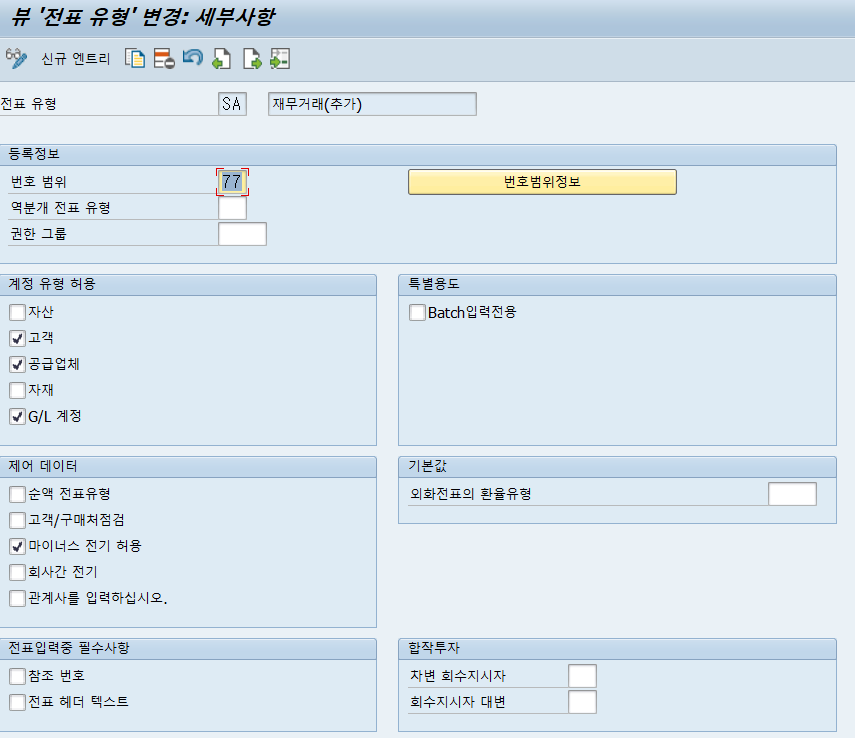Click the 회수지시자 대변 input field
The width and height of the screenshot is (855, 738).
click(582, 701)
